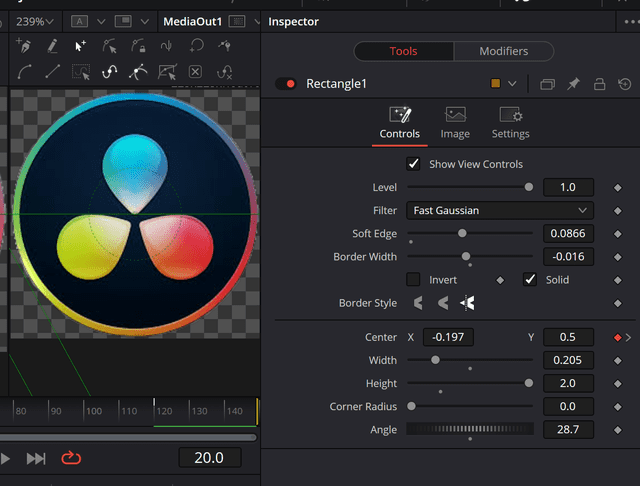Set points to Smooth curve
The height and width of the screenshot is (486, 640).
(24, 72)
